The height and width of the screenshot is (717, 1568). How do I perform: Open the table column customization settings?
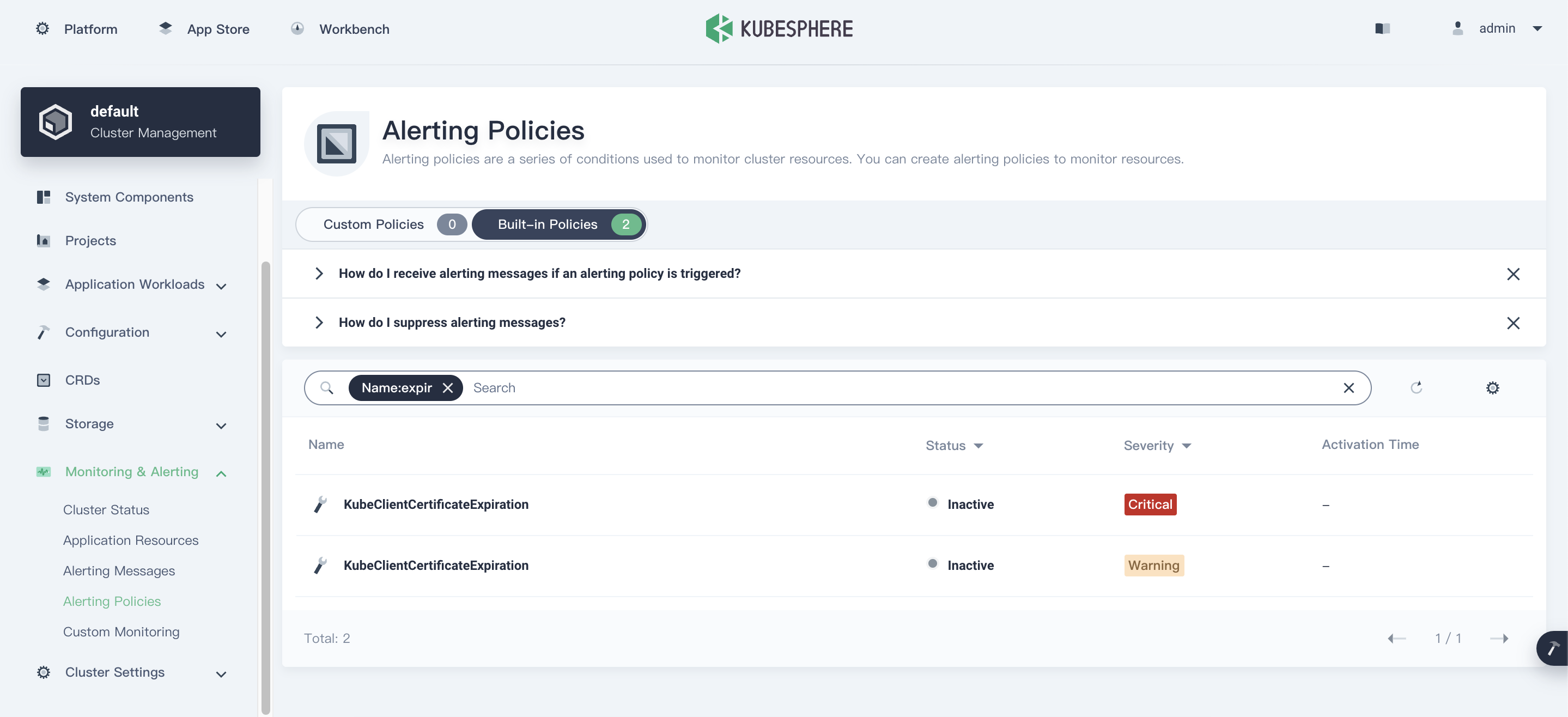coord(1492,388)
